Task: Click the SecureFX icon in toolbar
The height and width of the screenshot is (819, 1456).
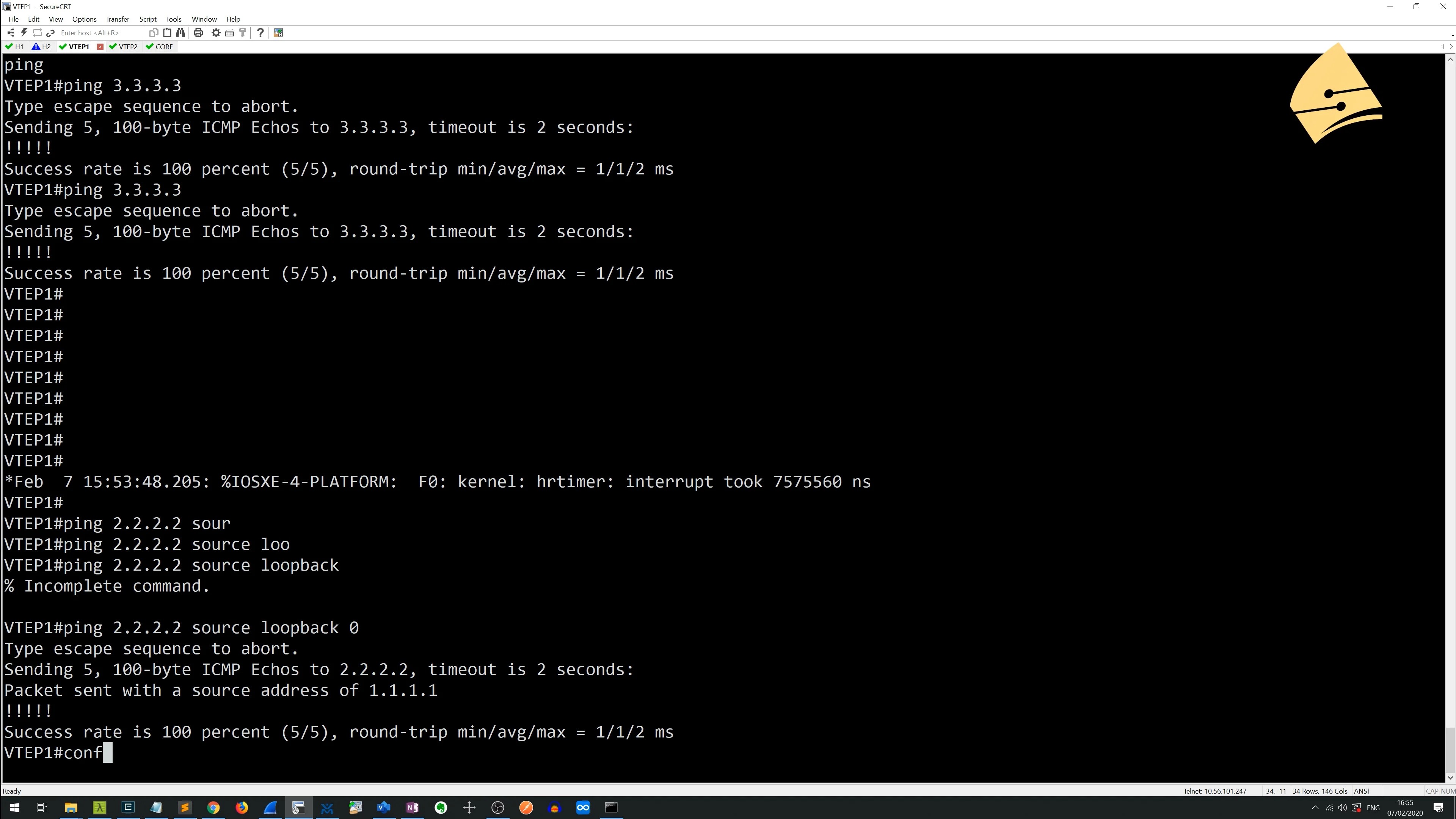Action: tap(278, 33)
